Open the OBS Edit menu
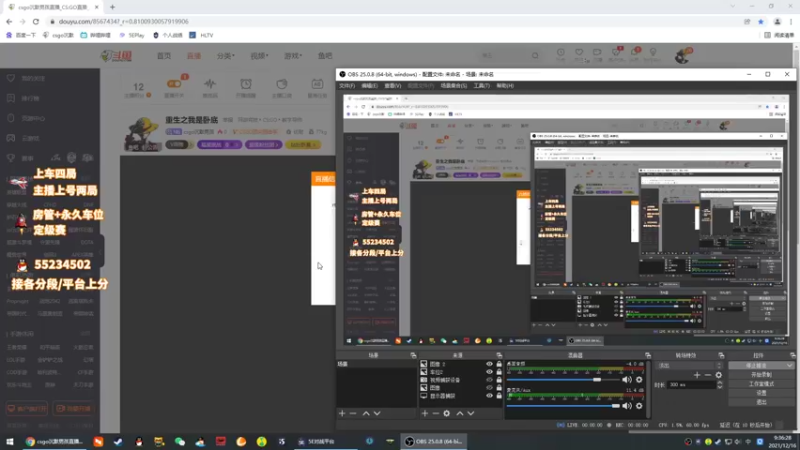This screenshot has height=450, width=800. coord(369,86)
